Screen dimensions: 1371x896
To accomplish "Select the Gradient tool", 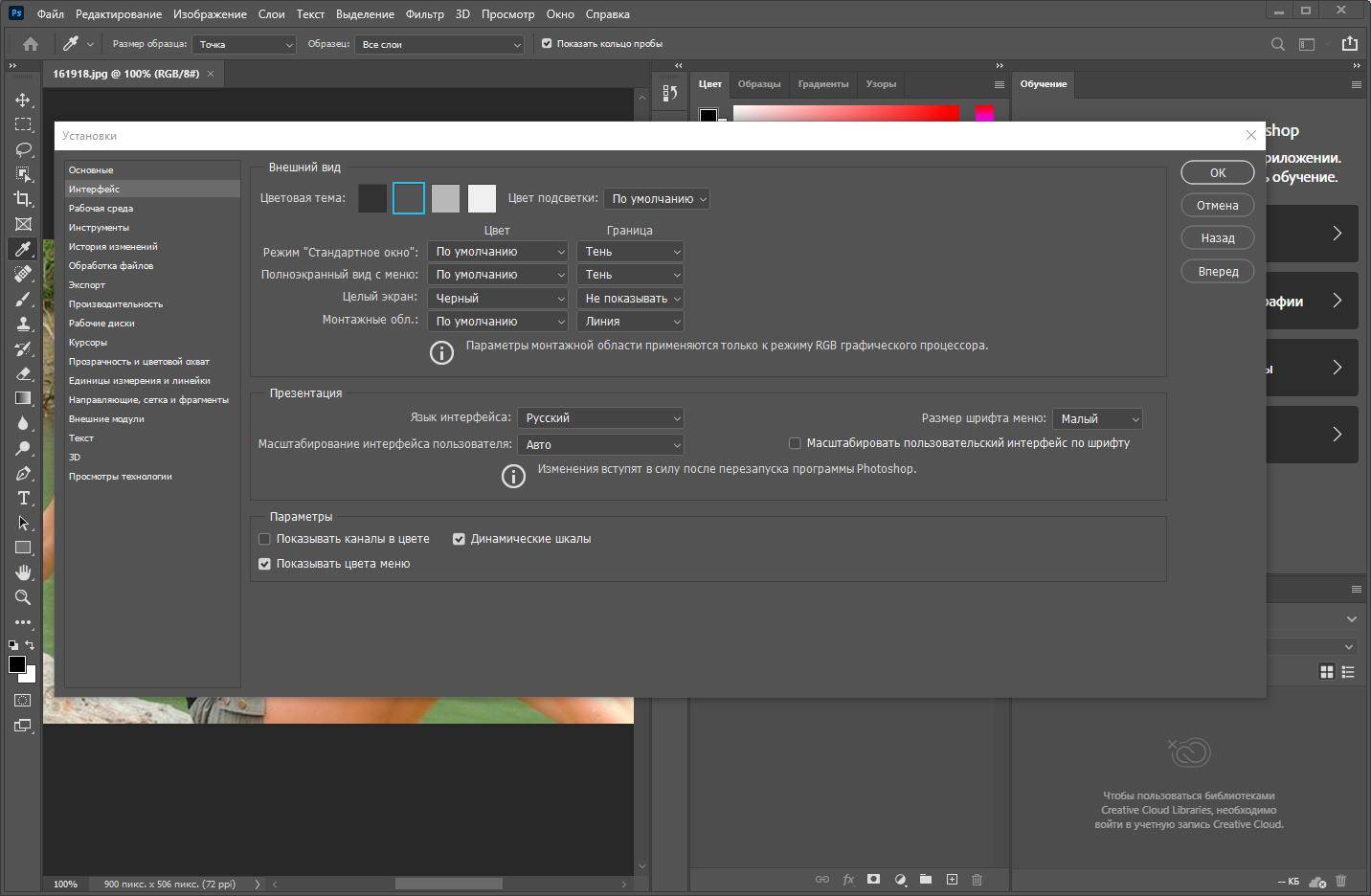I will (x=23, y=398).
